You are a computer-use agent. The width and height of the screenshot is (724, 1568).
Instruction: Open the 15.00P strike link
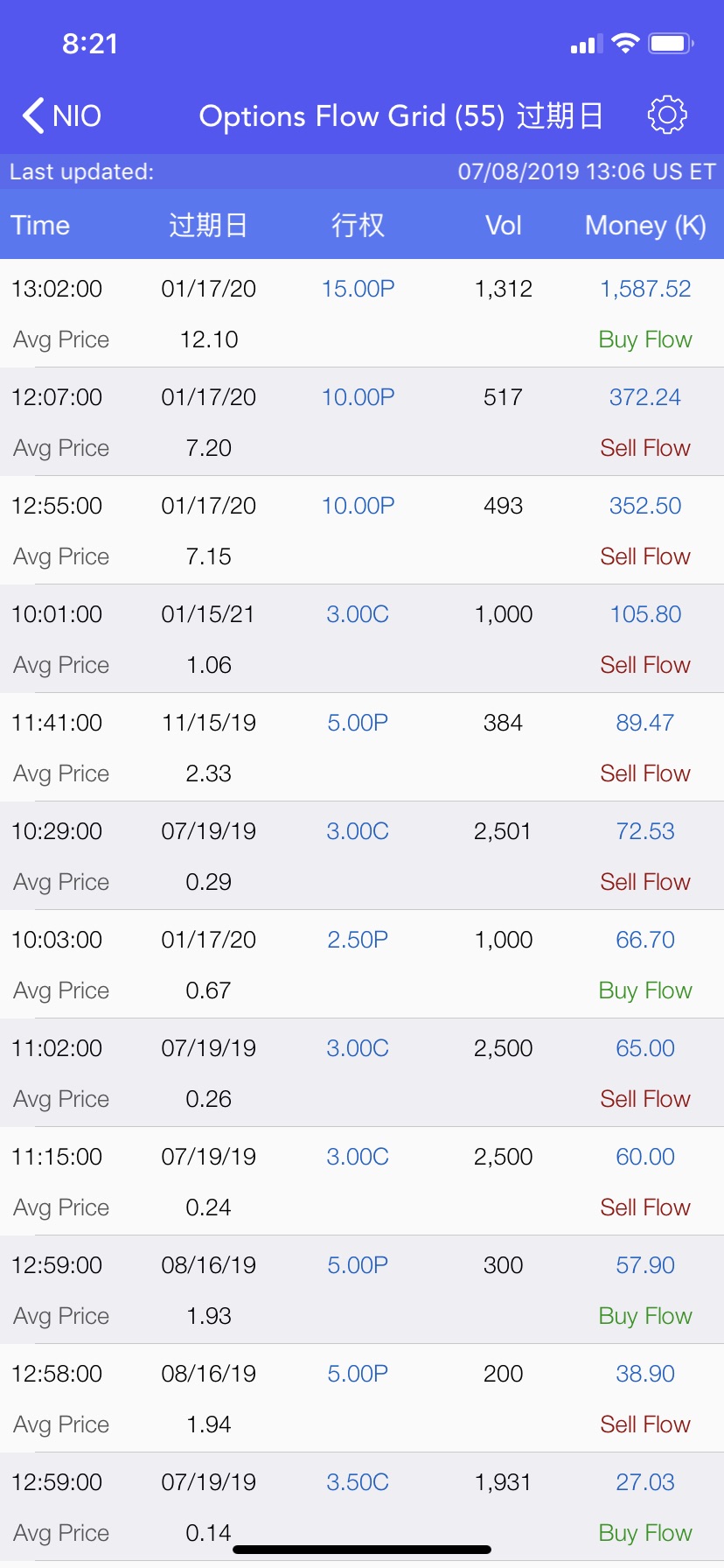[x=358, y=289]
